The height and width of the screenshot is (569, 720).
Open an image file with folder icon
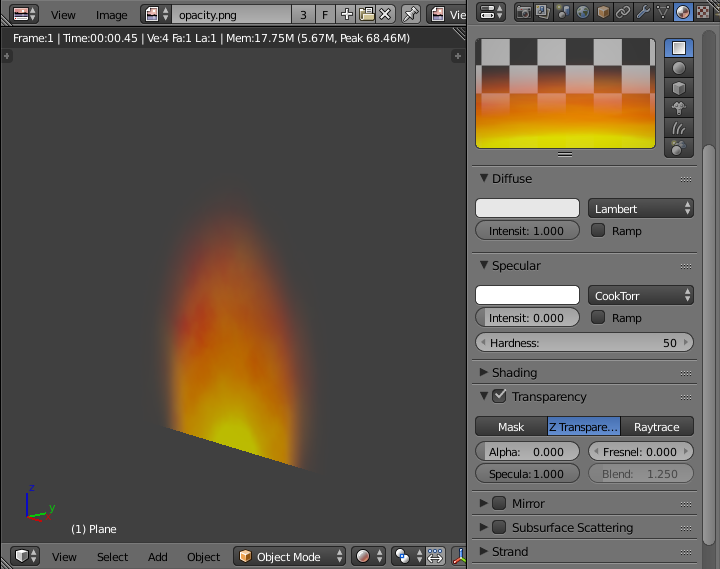[366, 14]
